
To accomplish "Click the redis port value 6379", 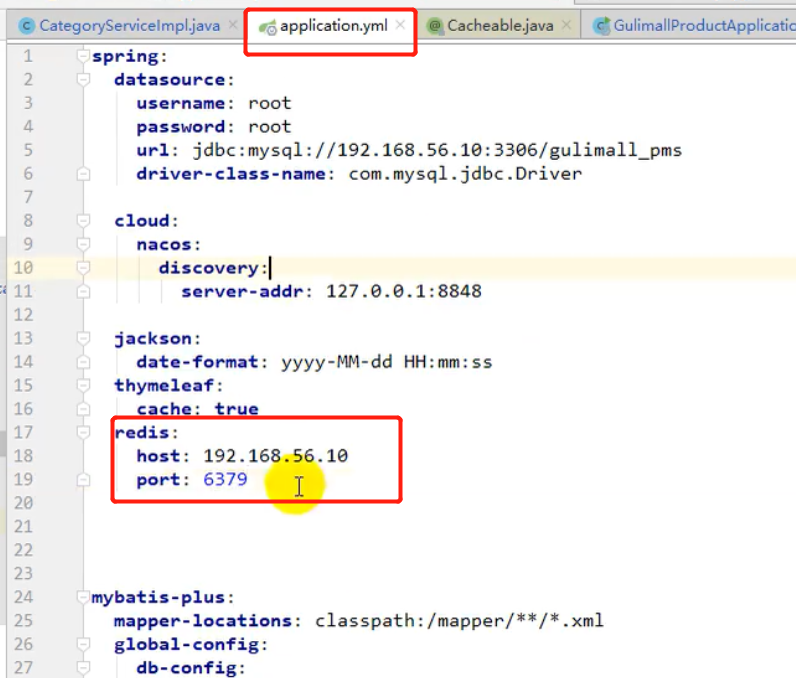I will tap(225, 479).
